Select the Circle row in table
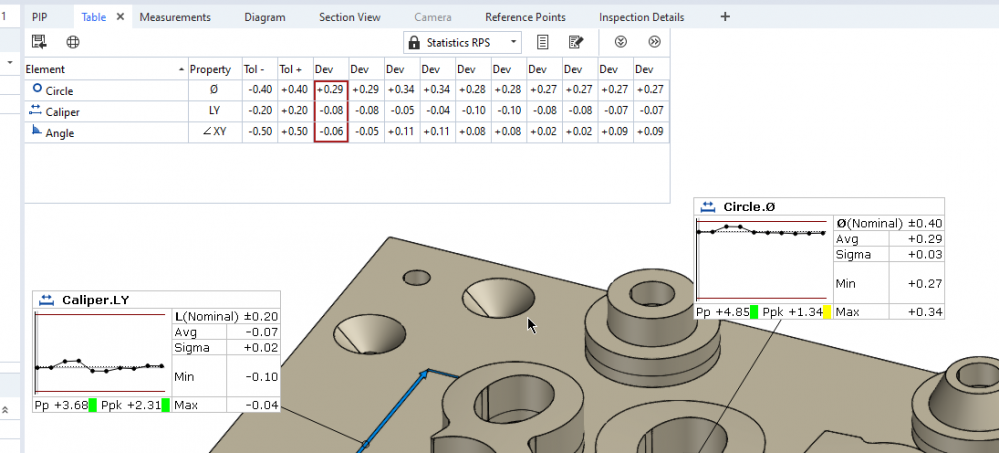This screenshot has height=453, width=999. (59, 90)
